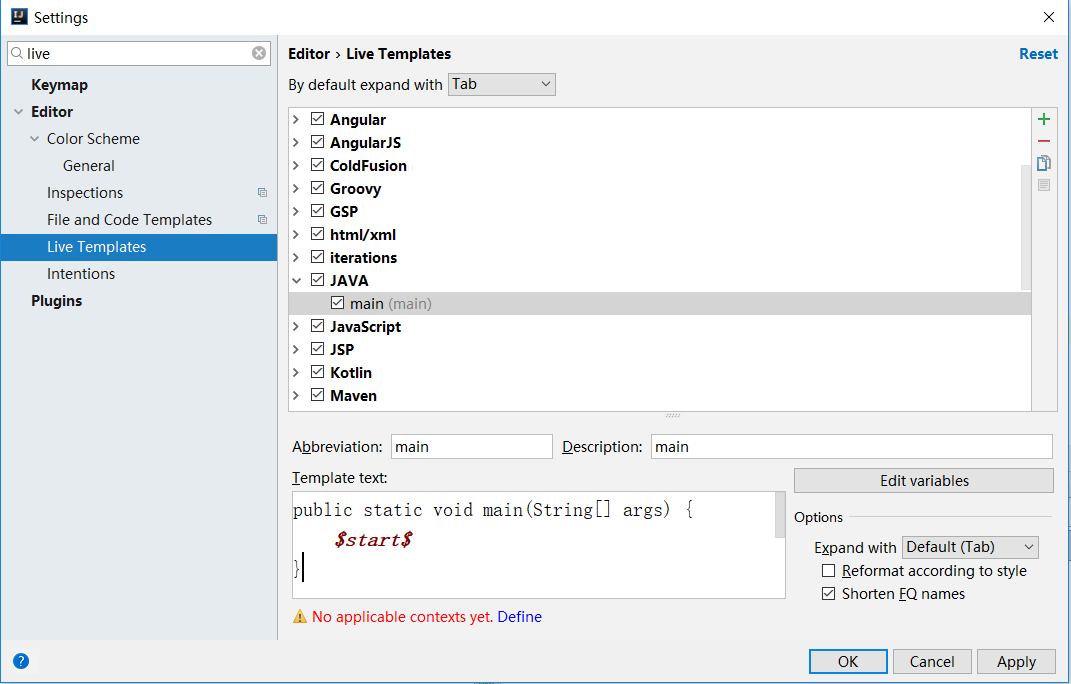Viewport: 1071px width, 684px height.
Task: Toggle the iterations group checkbox
Action: click(317, 257)
